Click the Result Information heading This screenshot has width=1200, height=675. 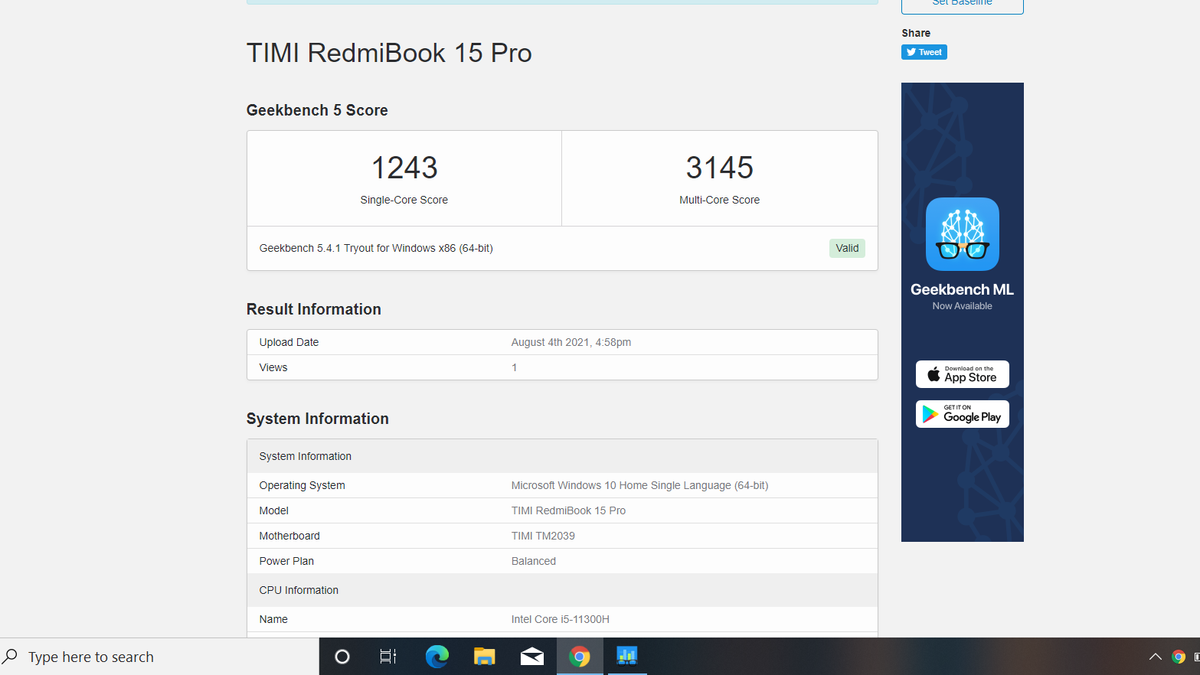tap(314, 309)
